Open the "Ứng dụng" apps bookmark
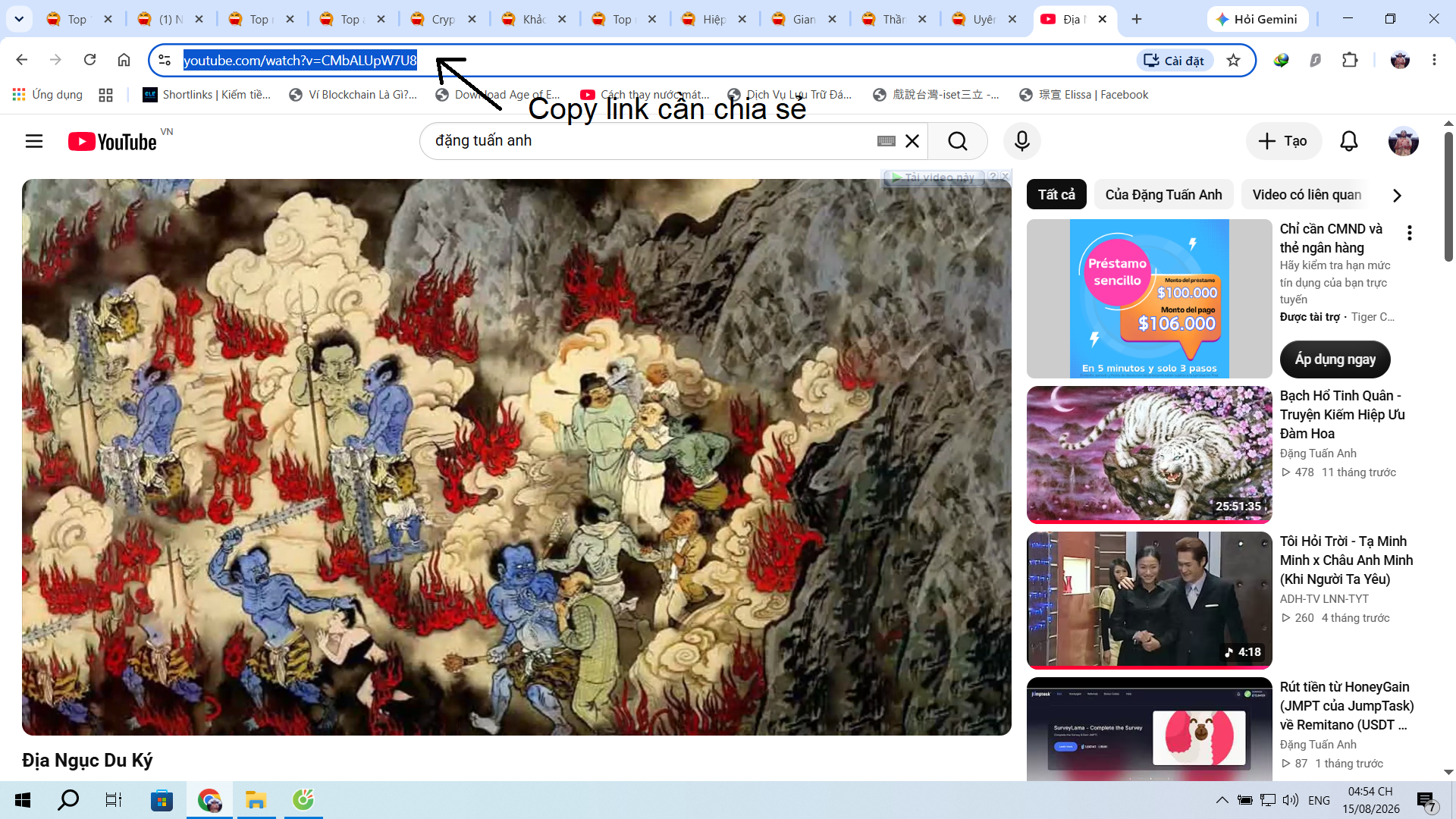Viewport: 1456px width, 819px height. tap(48, 95)
